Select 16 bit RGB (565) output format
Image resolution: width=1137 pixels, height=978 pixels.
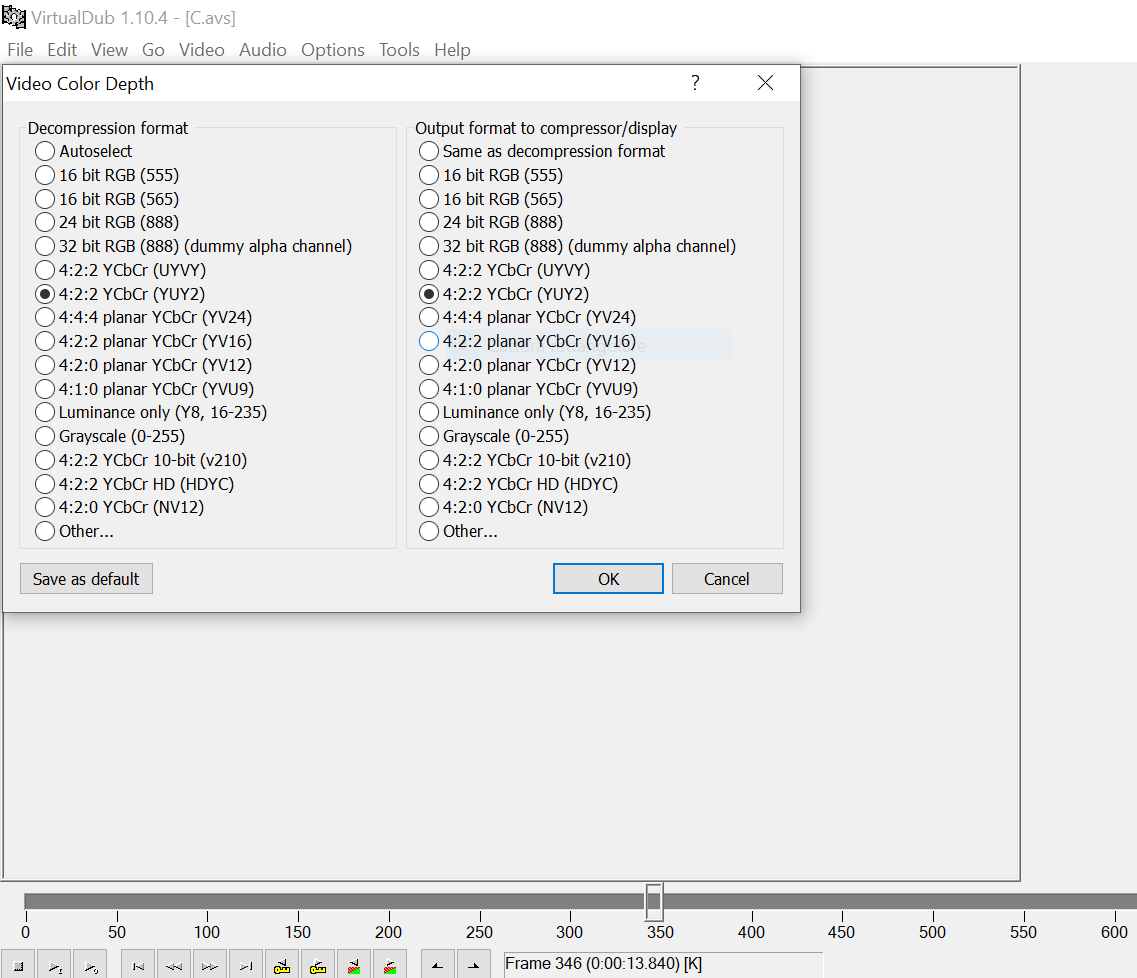pyautogui.click(x=491, y=199)
